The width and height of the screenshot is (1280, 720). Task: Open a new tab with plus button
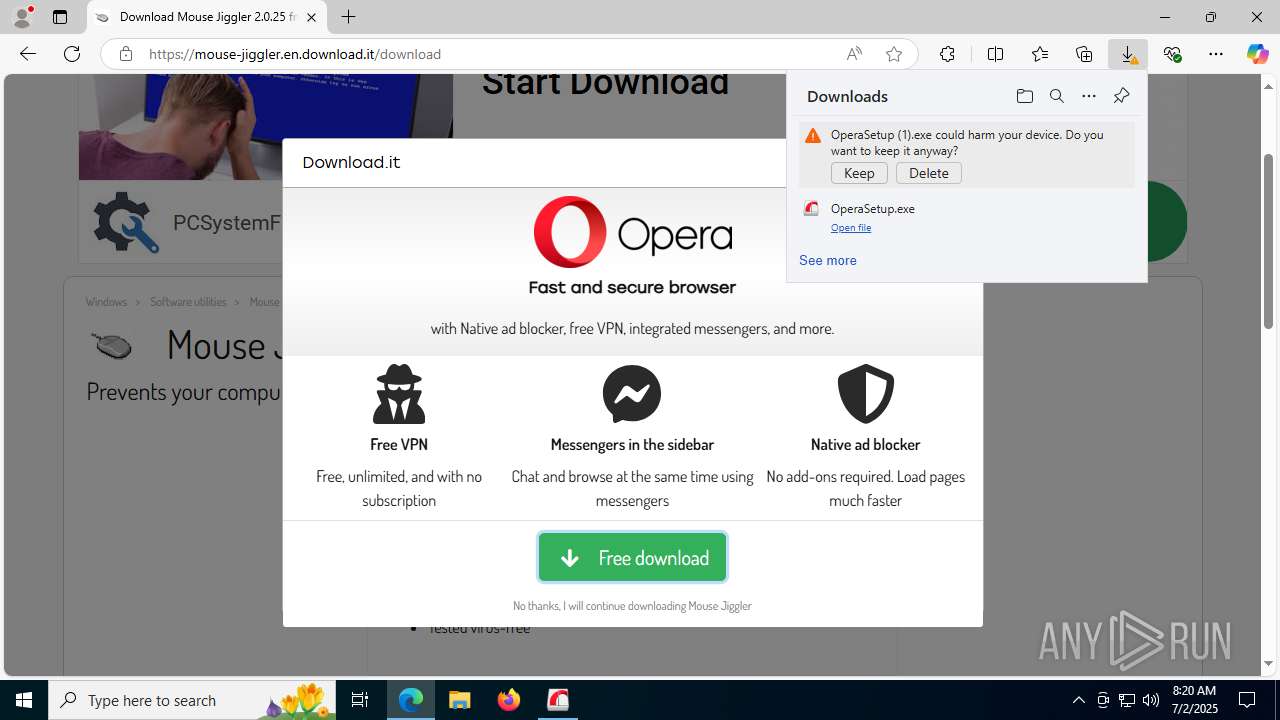tap(348, 17)
